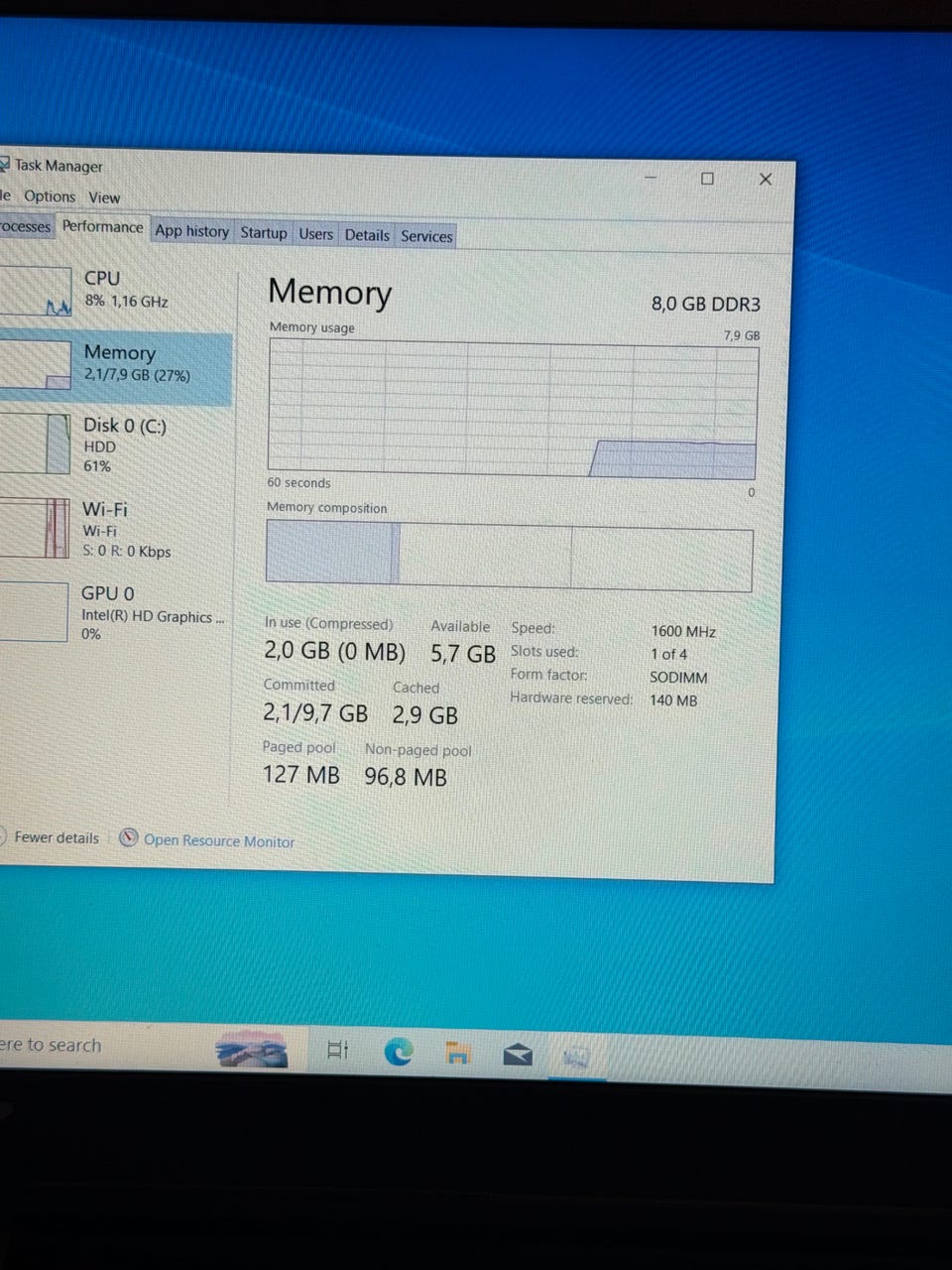Image resolution: width=952 pixels, height=1270 pixels.
Task: Click the 127 MB paged pool value
Action: pos(301,775)
